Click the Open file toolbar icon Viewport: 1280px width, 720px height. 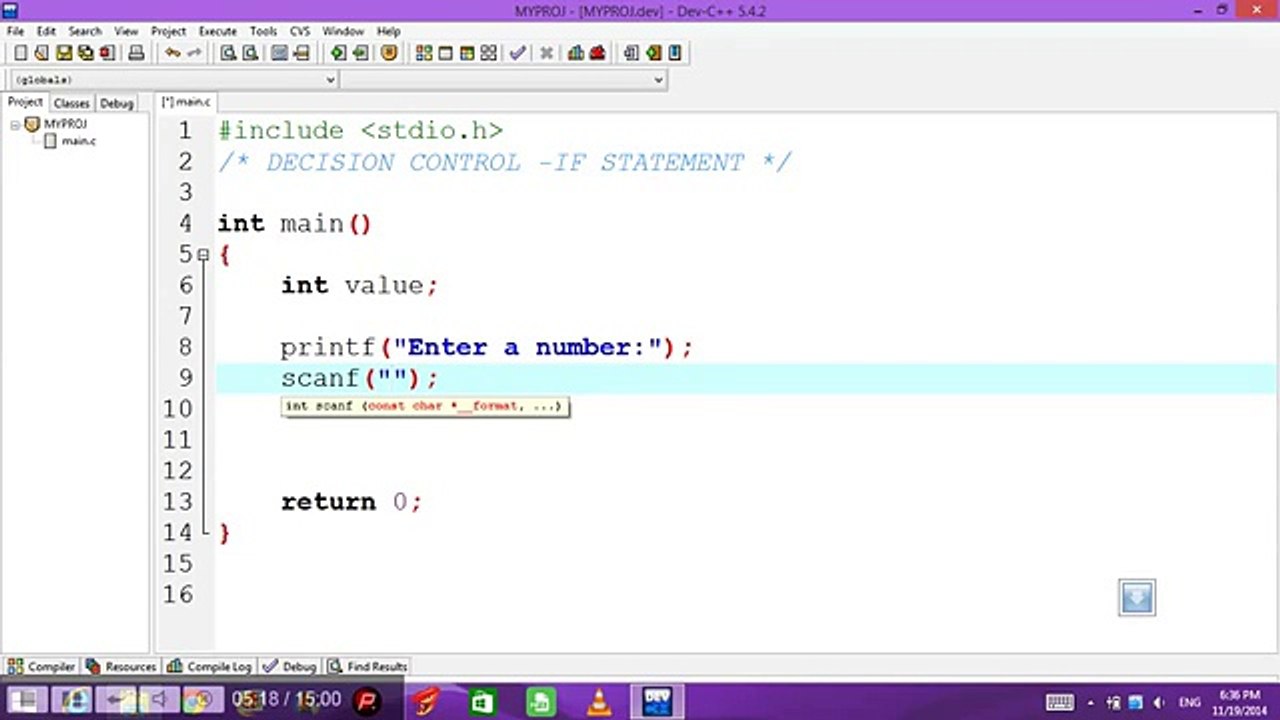(42, 53)
